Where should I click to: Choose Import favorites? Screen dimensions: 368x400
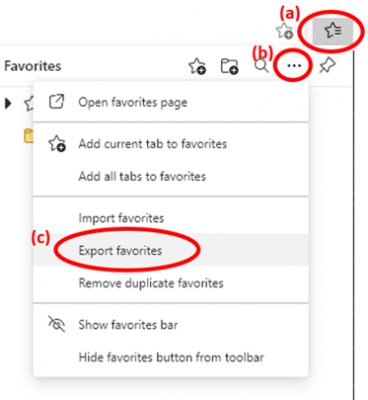[x=171, y=218]
